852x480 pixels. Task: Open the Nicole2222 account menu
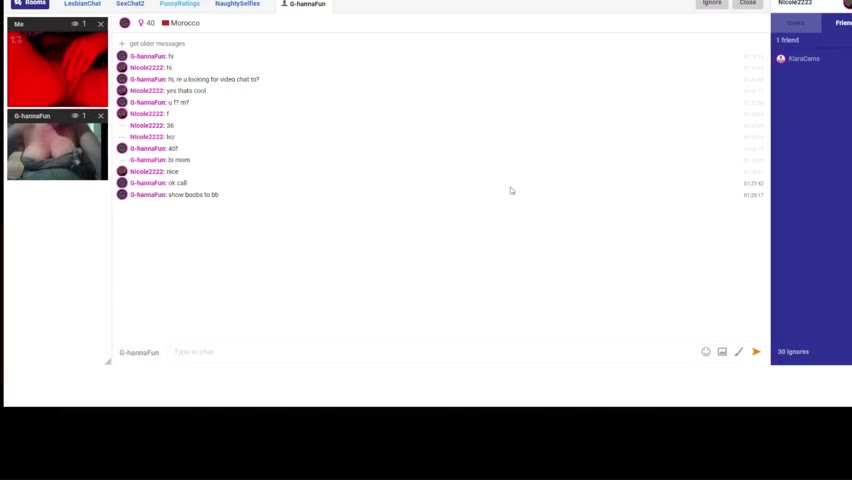point(796,4)
